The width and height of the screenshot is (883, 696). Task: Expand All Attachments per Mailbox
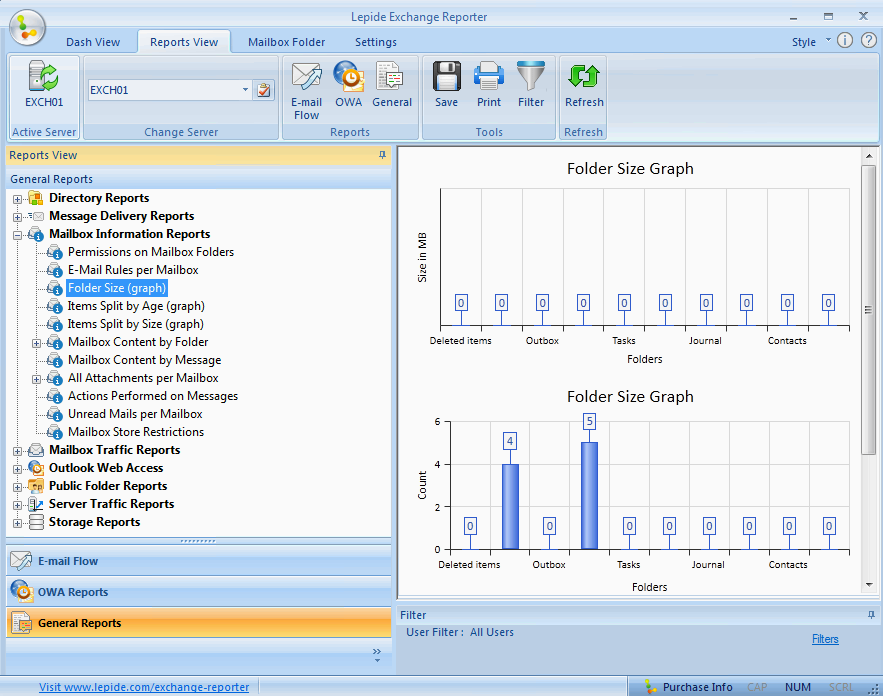37,380
